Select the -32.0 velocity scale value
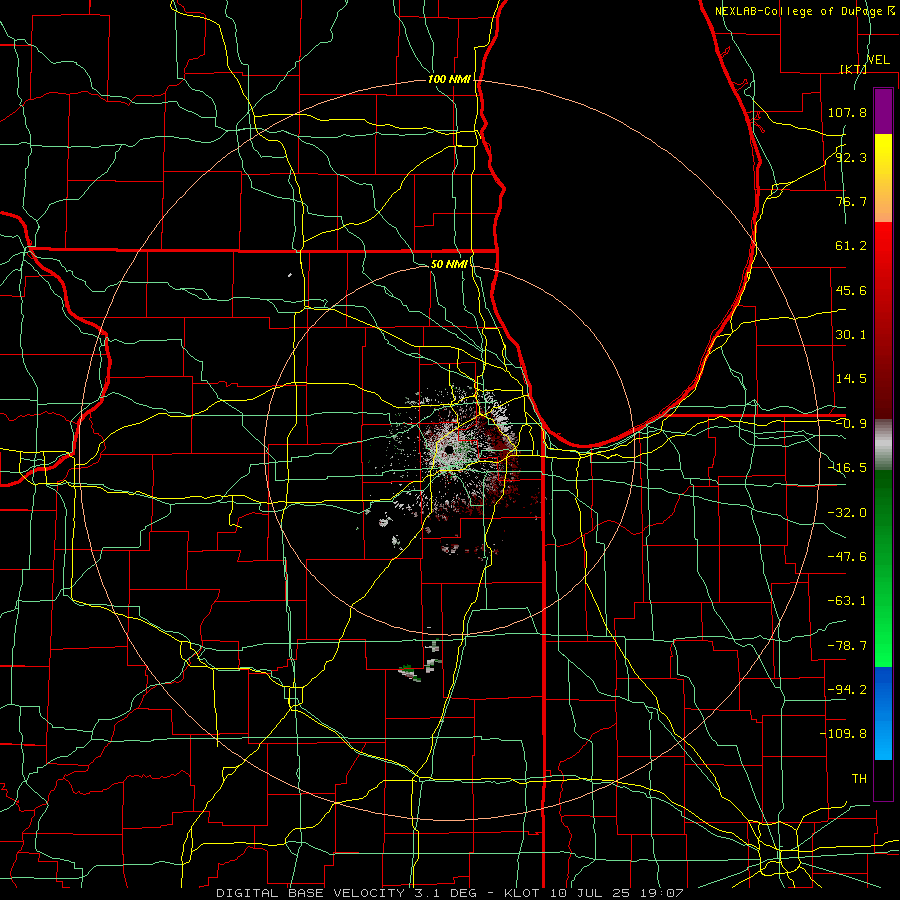This screenshot has height=900, width=900. click(x=847, y=513)
